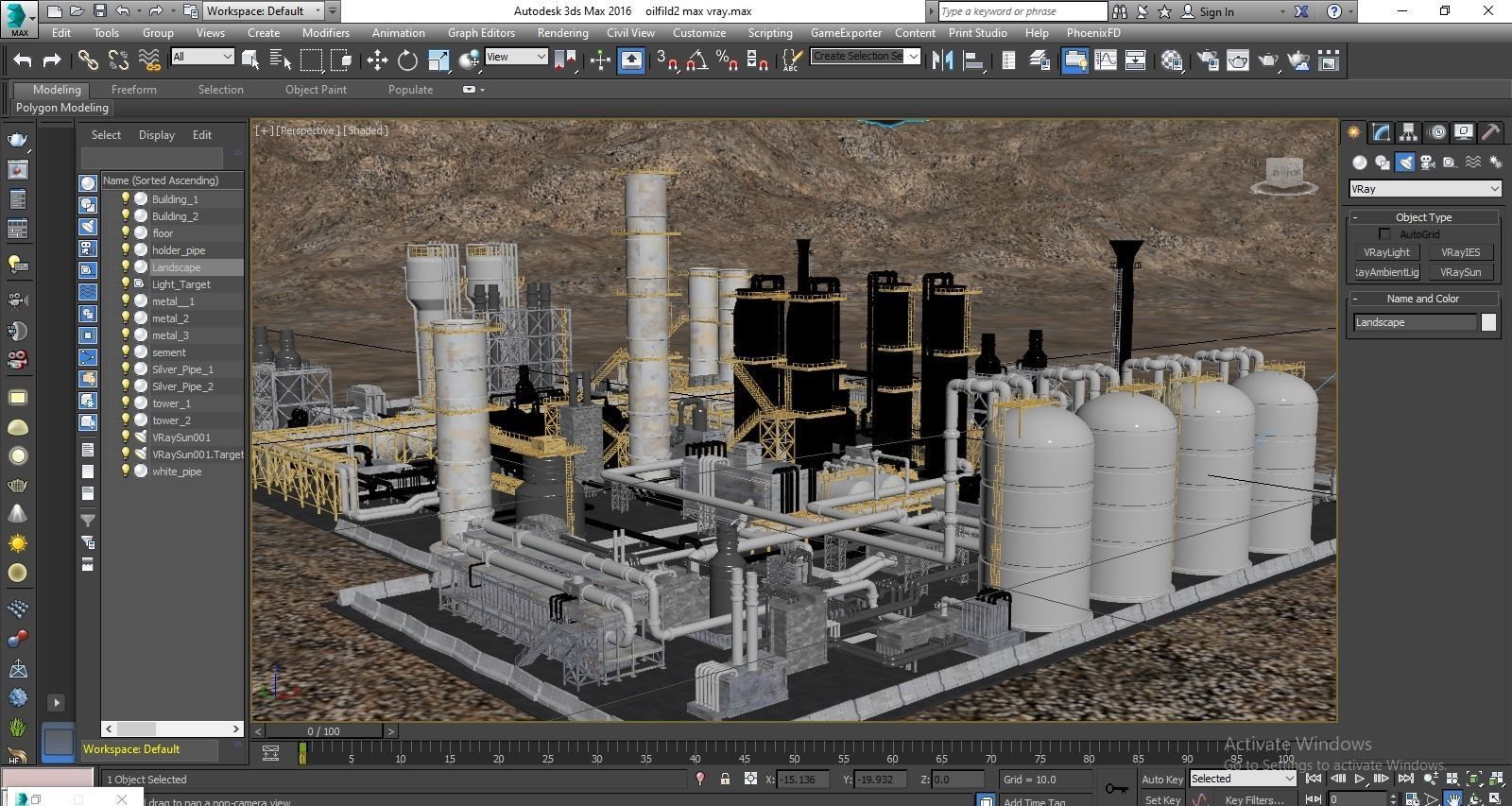Open the Rendering menu
This screenshot has height=806, width=1512.
pos(562,32)
